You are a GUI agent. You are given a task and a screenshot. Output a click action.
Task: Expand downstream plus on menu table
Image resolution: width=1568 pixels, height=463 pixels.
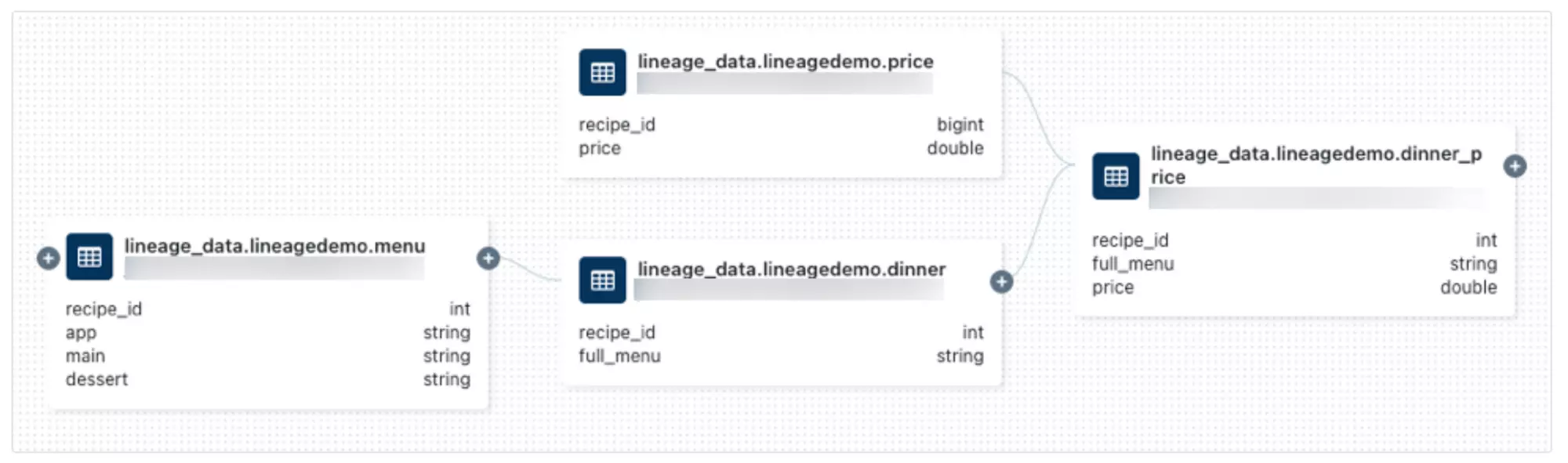[488, 258]
